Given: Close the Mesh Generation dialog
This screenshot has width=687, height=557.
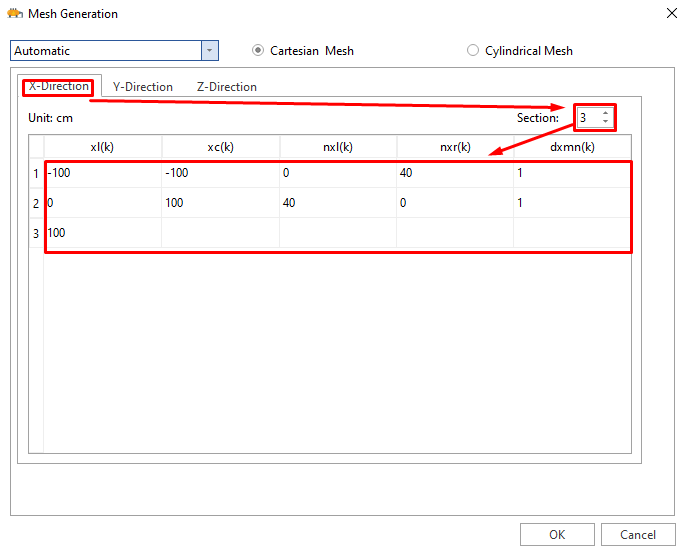Looking at the screenshot, I should coord(668,14).
